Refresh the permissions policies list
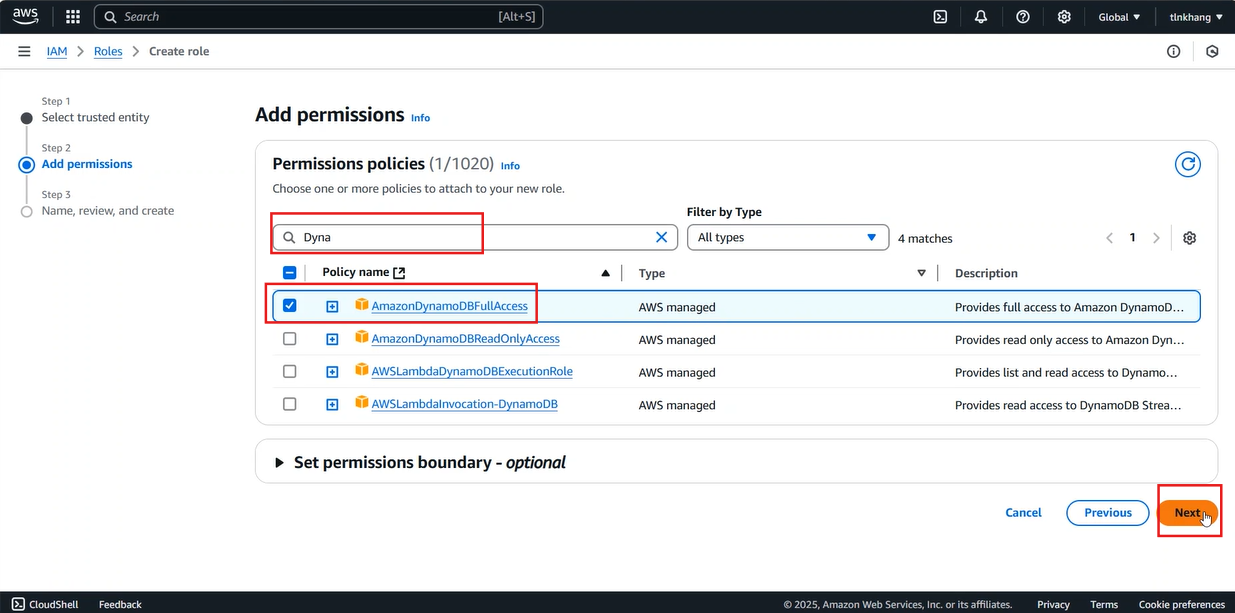Viewport: 1235px width, 613px height. pos(1187,164)
